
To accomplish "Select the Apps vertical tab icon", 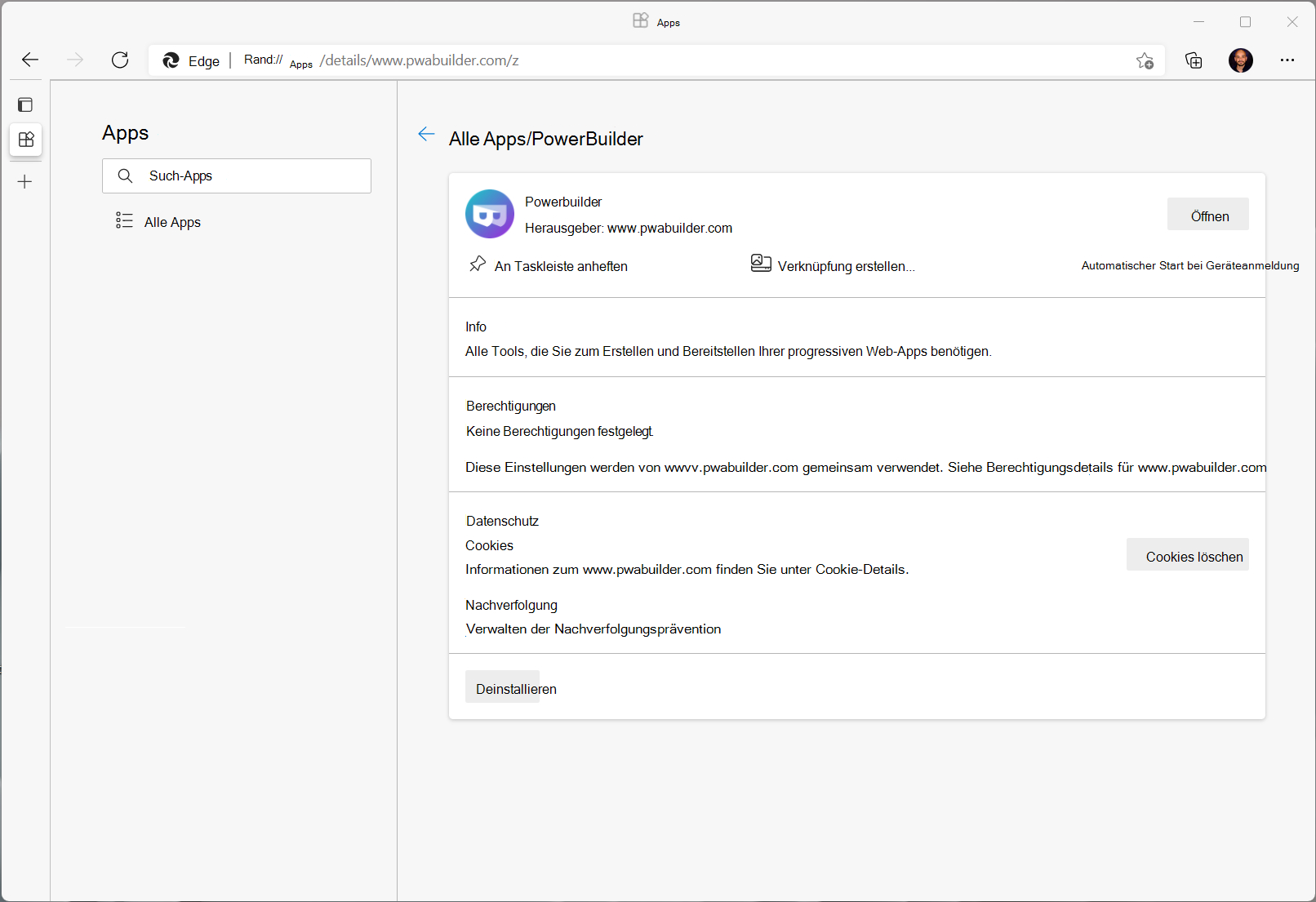I will click(x=26, y=140).
